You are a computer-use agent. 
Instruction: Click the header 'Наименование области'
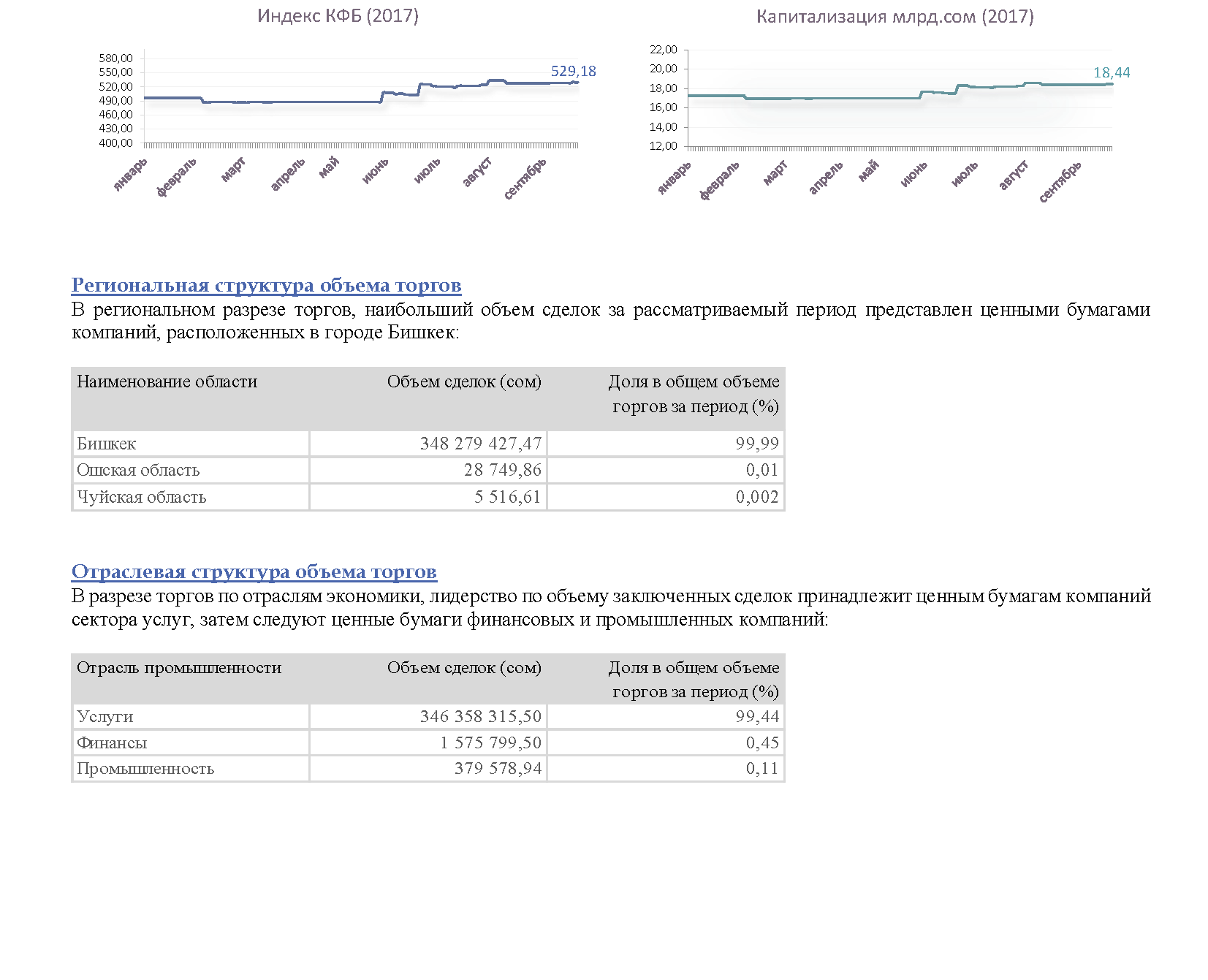(167, 381)
